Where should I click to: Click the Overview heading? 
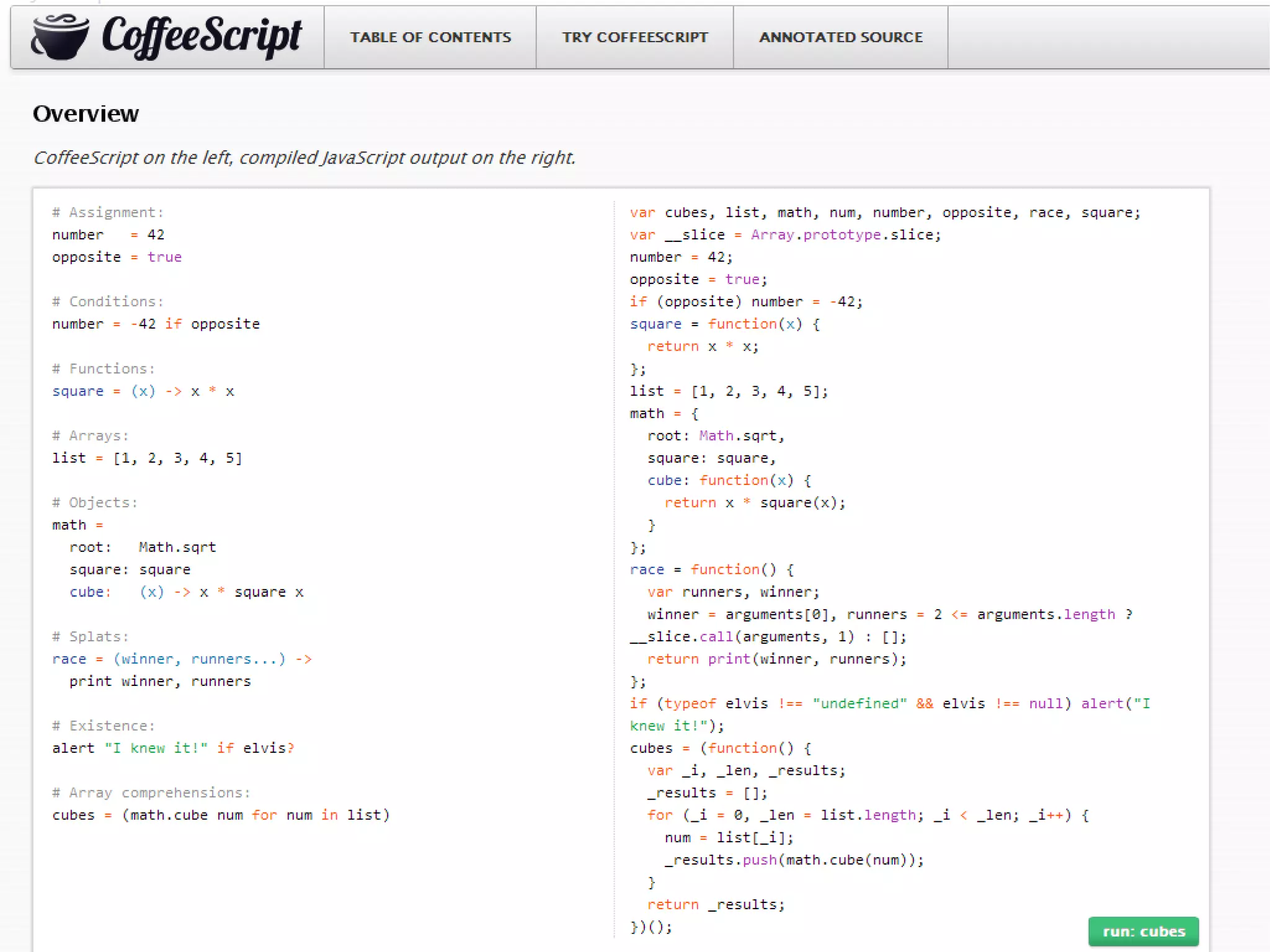click(x=86, y=114)
